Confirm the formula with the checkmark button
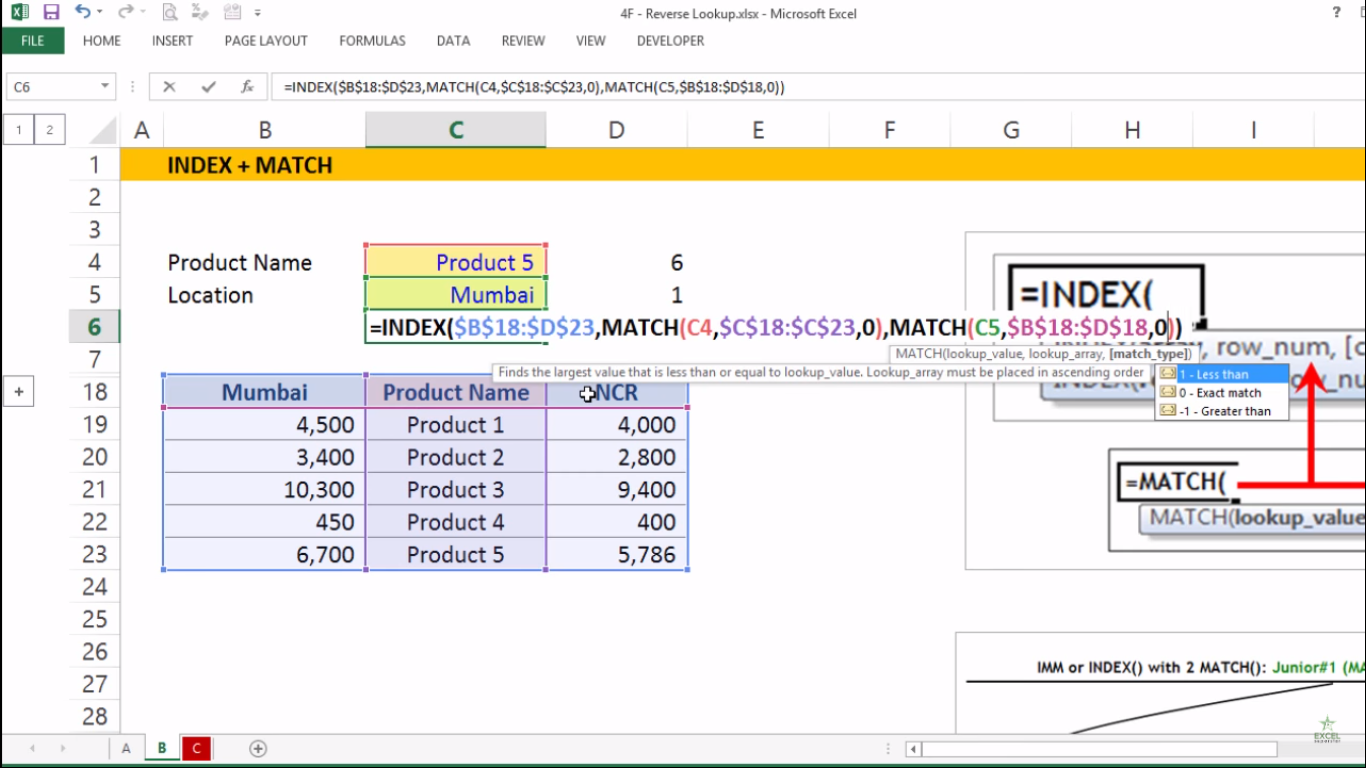The height and width of the screenshot is (768, 1366). coord(208,87)
